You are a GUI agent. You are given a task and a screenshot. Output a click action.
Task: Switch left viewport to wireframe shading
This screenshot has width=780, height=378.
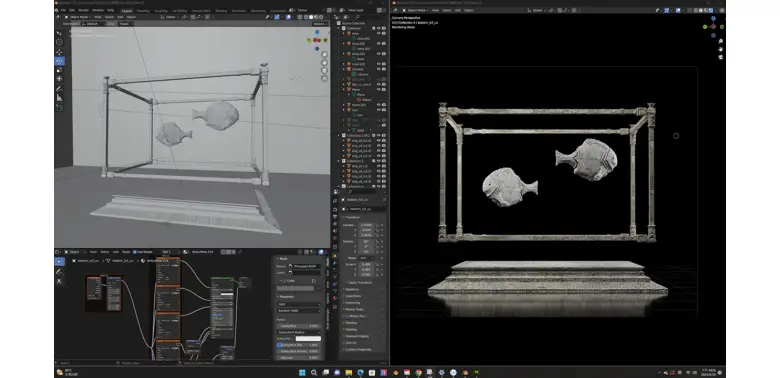click(x=305, y=17)
